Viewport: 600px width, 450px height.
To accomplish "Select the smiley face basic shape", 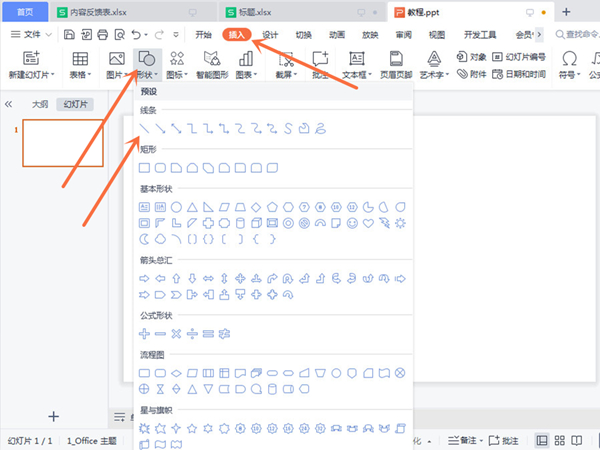I will [352, 223].
